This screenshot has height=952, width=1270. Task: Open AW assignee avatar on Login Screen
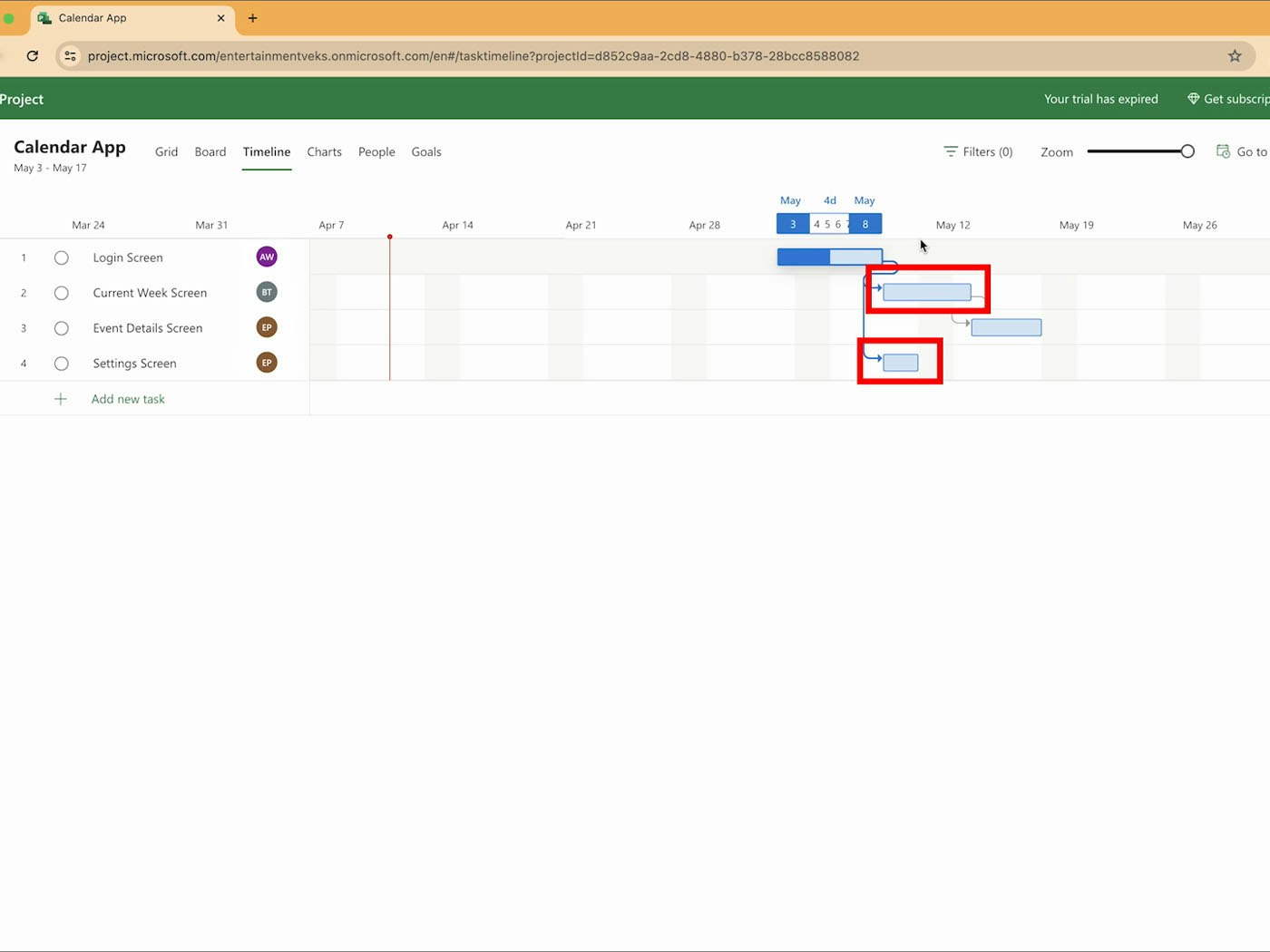tap(267, 257)
